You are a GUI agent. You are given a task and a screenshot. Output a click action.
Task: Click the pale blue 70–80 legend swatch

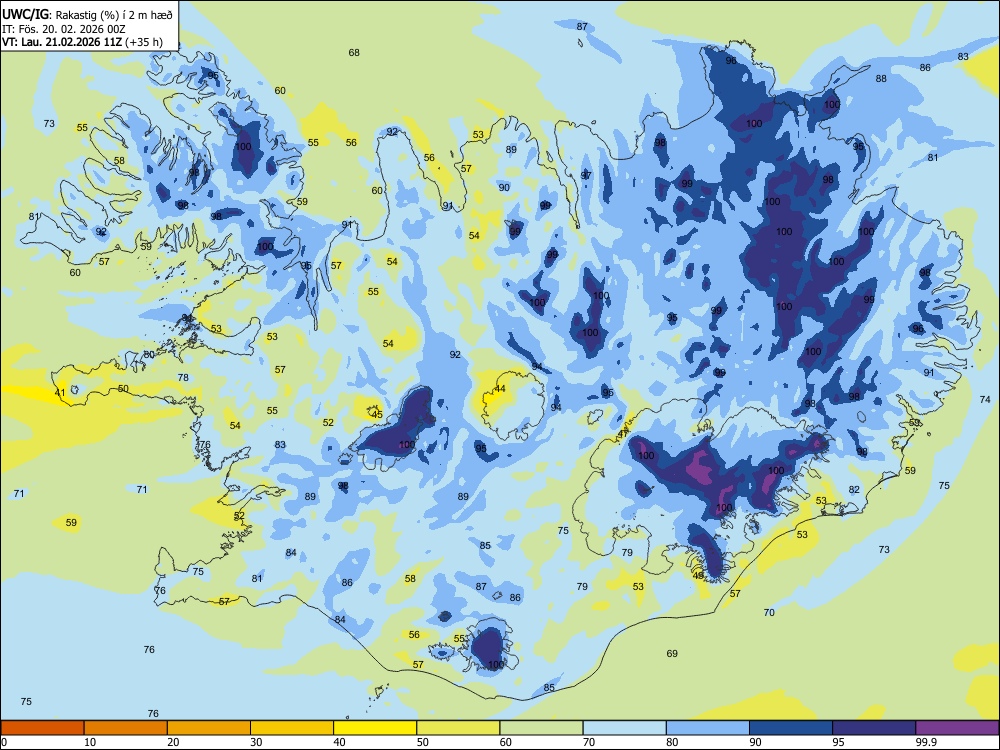pyautogui.click(x=624, y=728)
